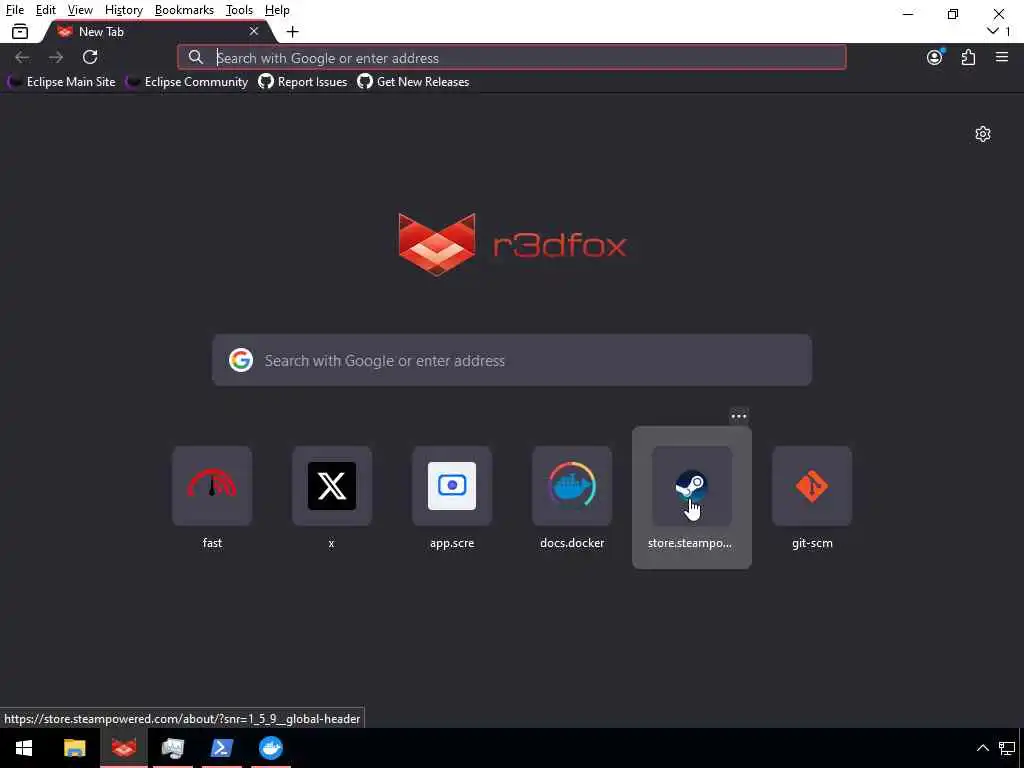
Task: Click the search icon in address bar
Action: pyautogui.click(x=195, y=57)
